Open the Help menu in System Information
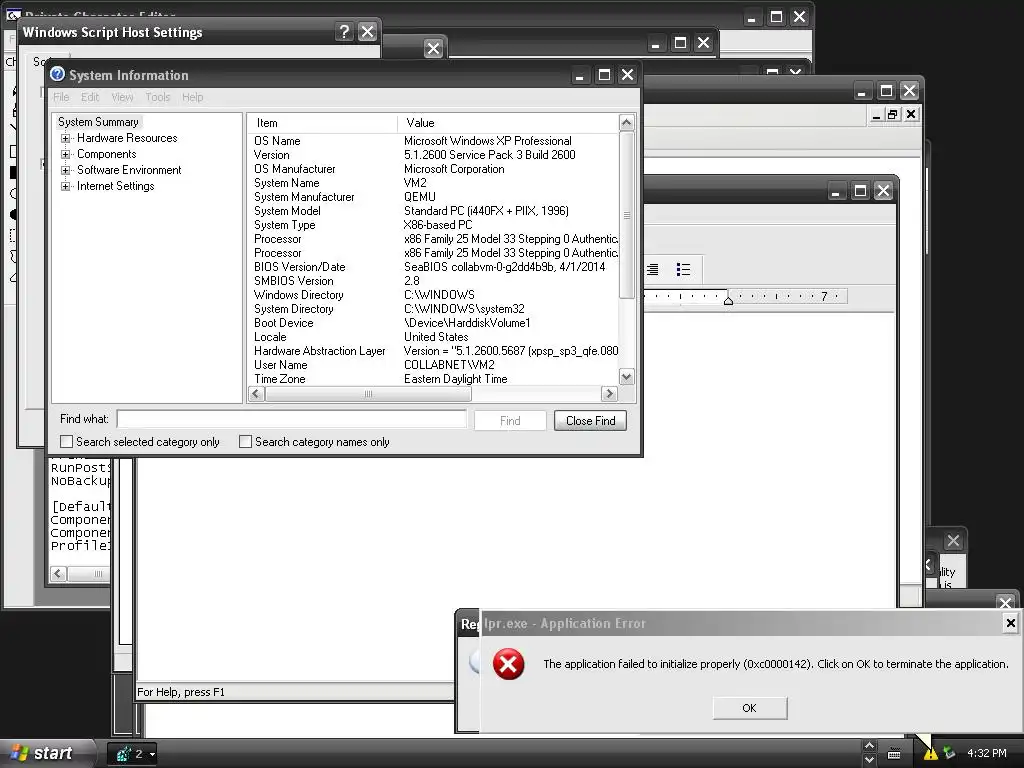 [193, 97]
